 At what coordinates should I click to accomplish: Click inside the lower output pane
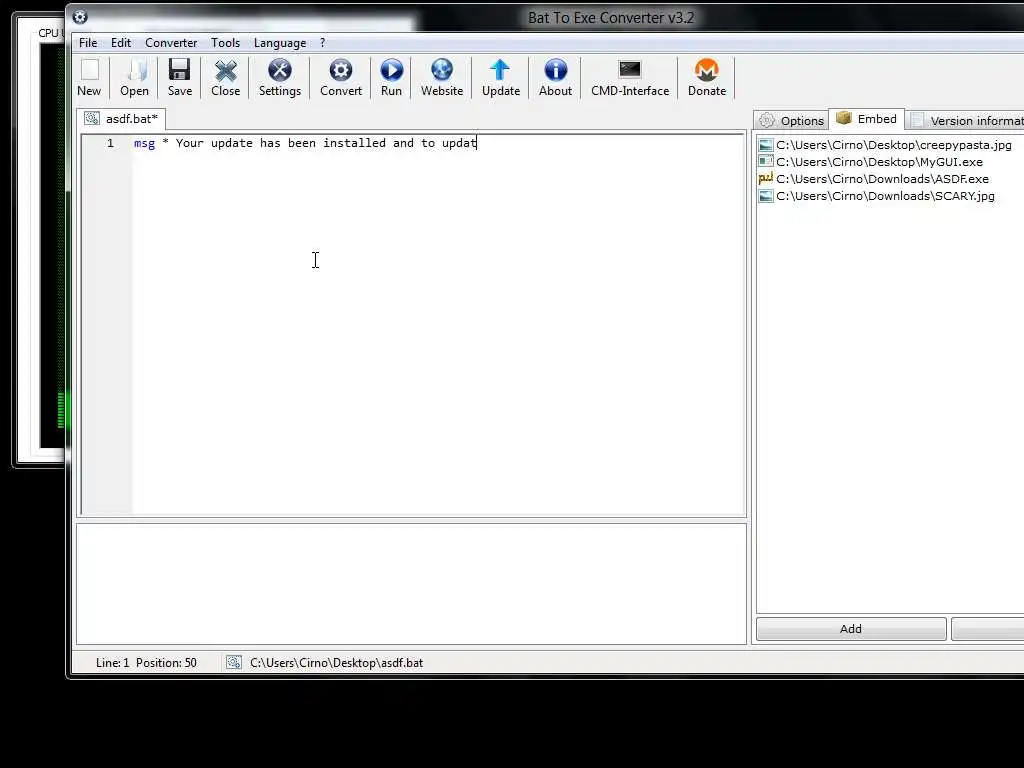[x=411, y=584]
